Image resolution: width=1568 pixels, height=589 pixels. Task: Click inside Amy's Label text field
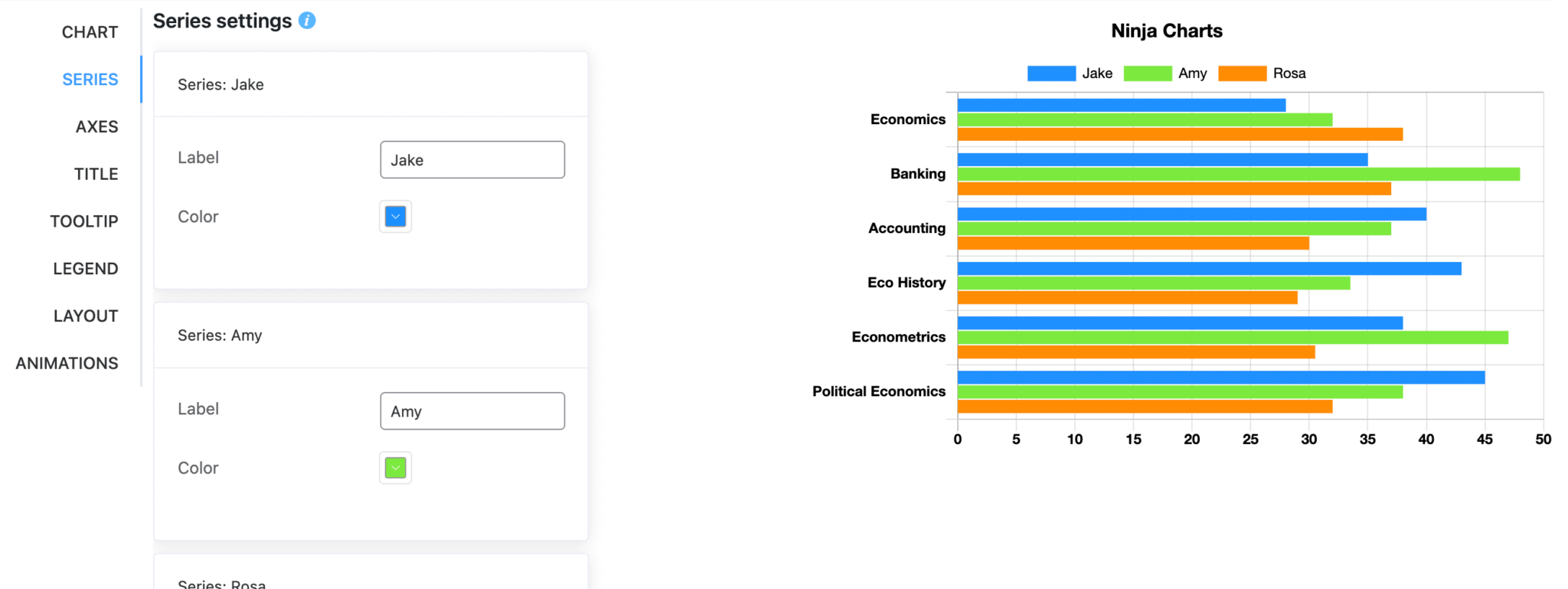(x=472, y=411)
